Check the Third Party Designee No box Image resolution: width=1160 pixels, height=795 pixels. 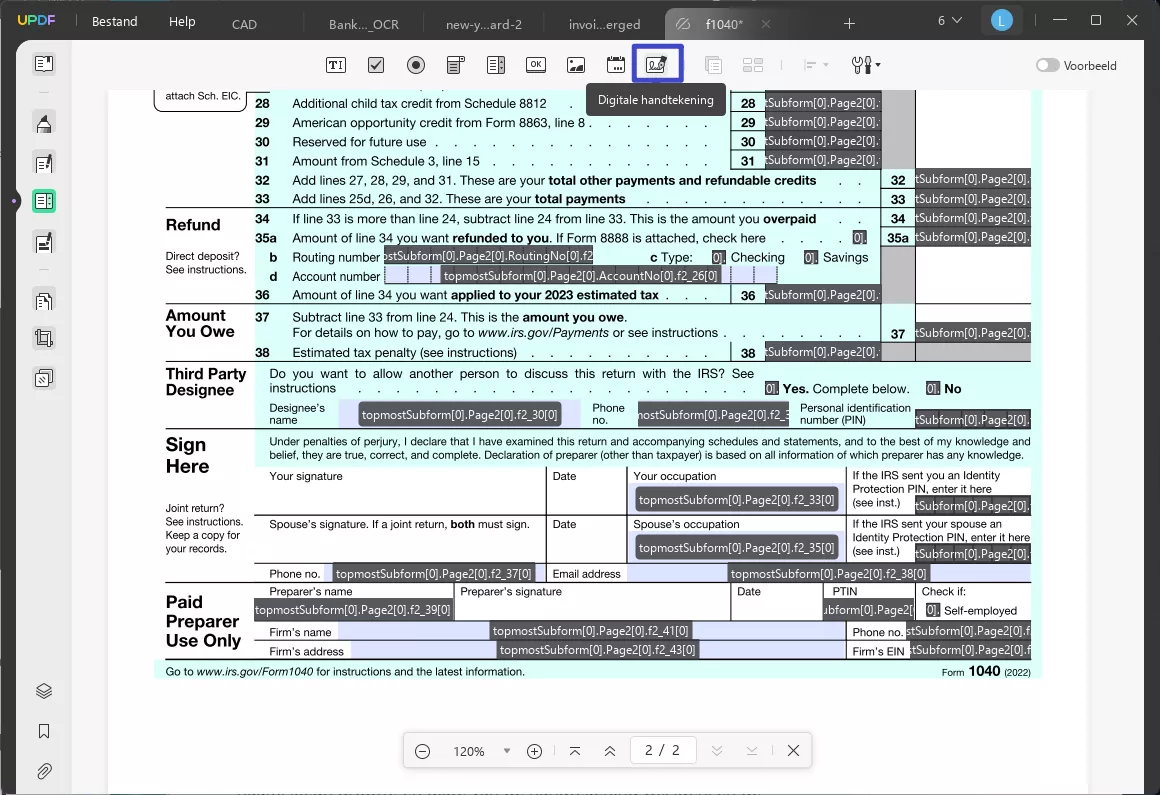tap(933, 388)
